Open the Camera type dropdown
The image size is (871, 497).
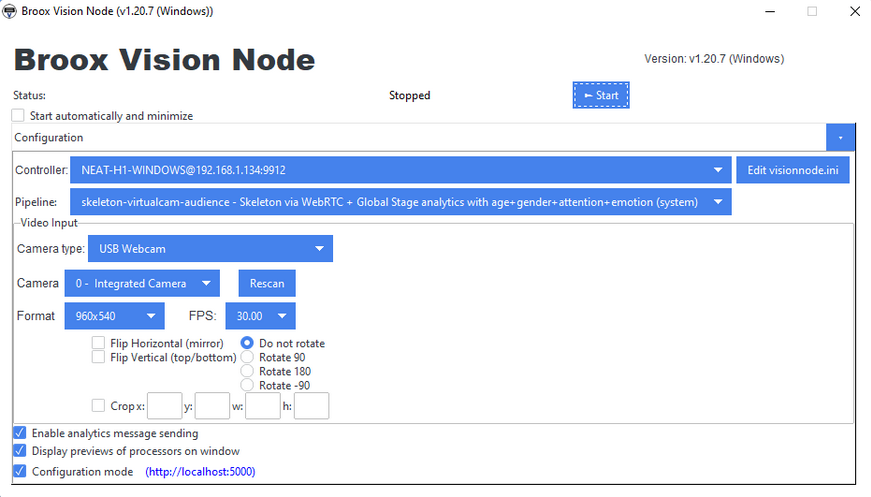[x=210, y=249]
